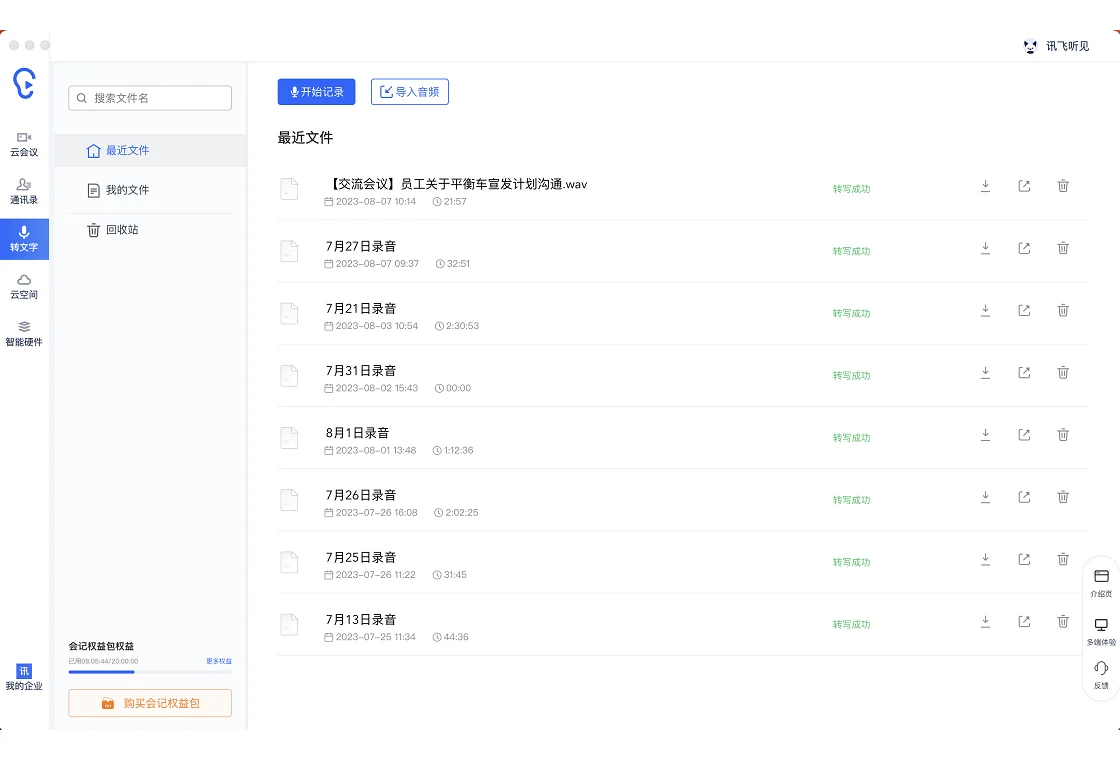
Task: Download the 【交流会议】 wav file
Action: point(985,186)
